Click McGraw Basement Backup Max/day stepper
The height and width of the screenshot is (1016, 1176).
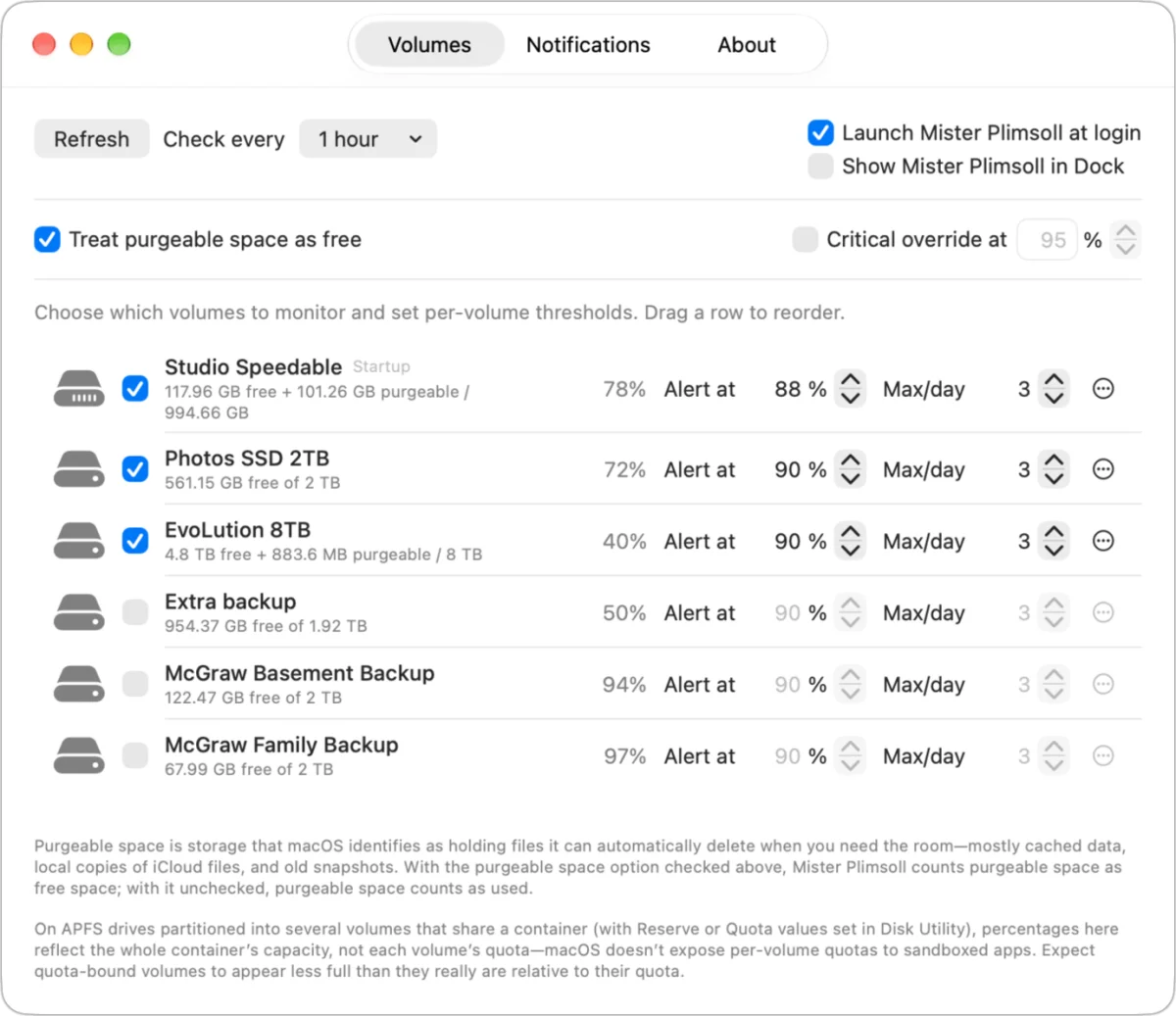(x=1053, y=684)
